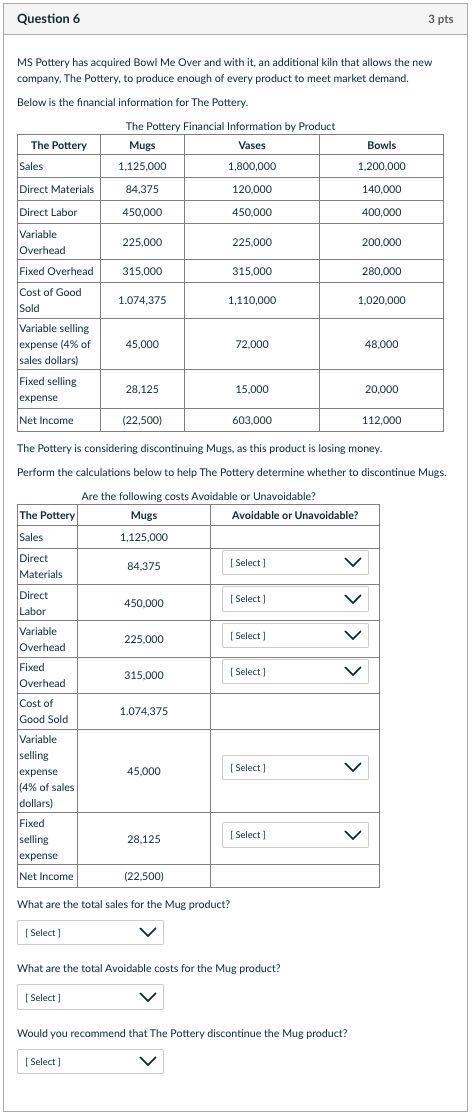Open the Direct Labor avoidable dropdown
Viewport: 476px width, 1112px height.
click(x=295, y=599)
